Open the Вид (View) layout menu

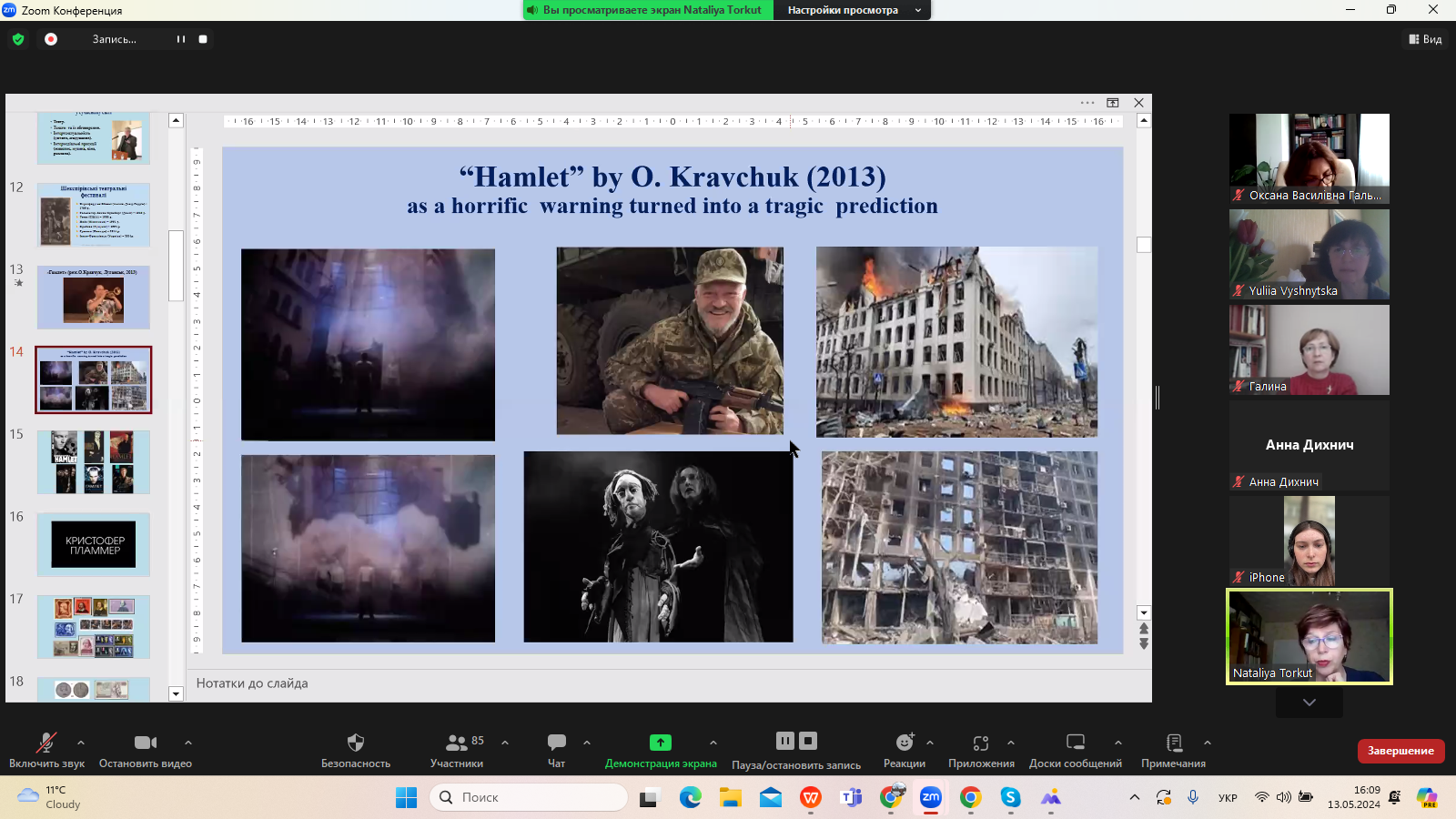(x=1425, y=39)
